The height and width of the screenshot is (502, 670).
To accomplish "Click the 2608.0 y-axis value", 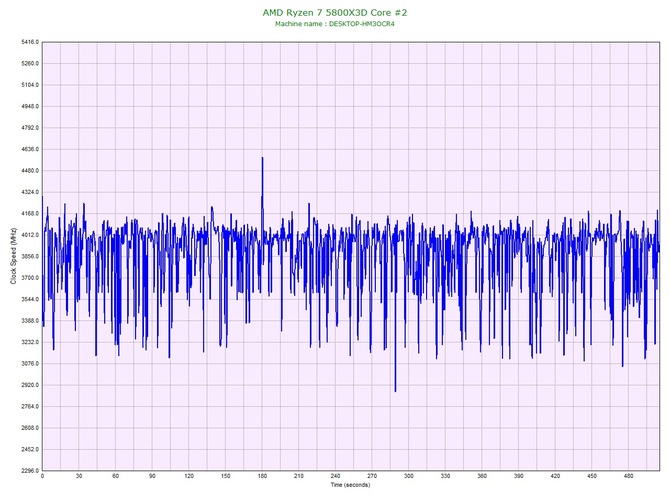I will pyautogui.click(x=30, y=428).
